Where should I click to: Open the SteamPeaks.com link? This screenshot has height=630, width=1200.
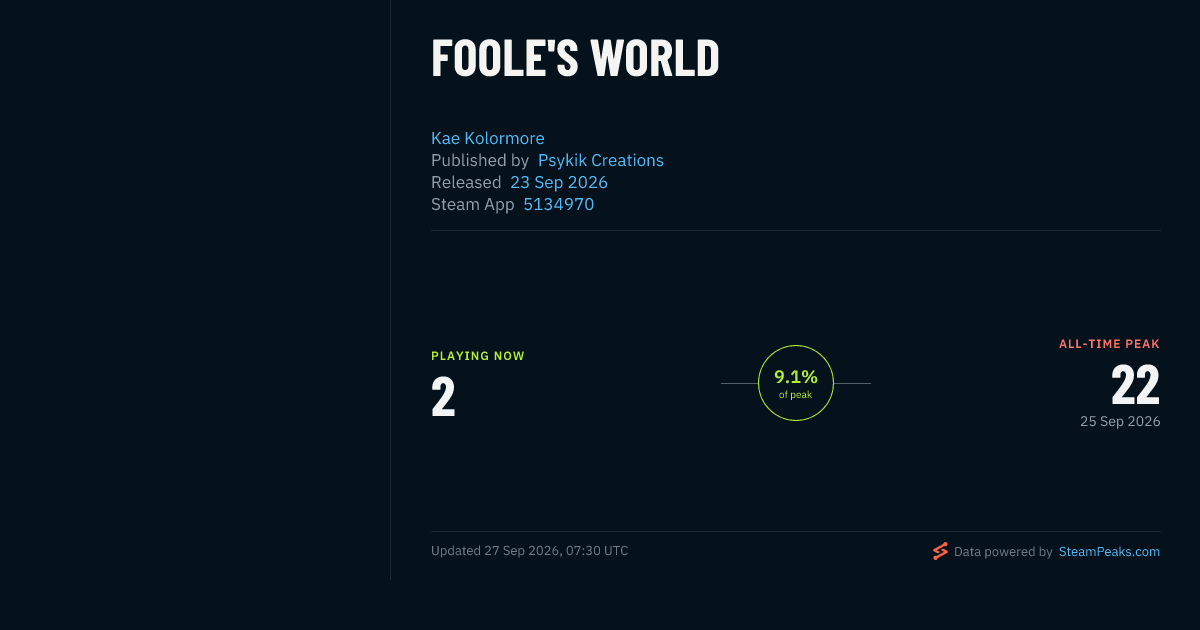[x=1109, y=551]
